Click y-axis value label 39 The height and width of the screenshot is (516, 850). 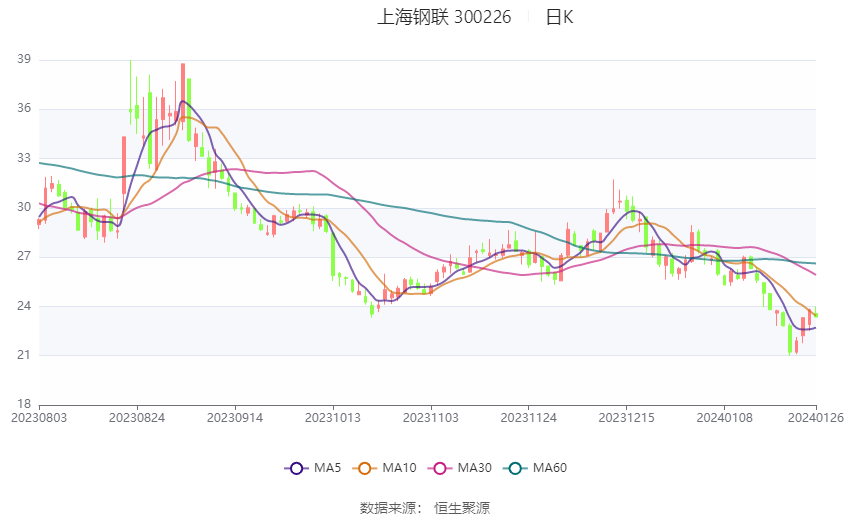24,59
